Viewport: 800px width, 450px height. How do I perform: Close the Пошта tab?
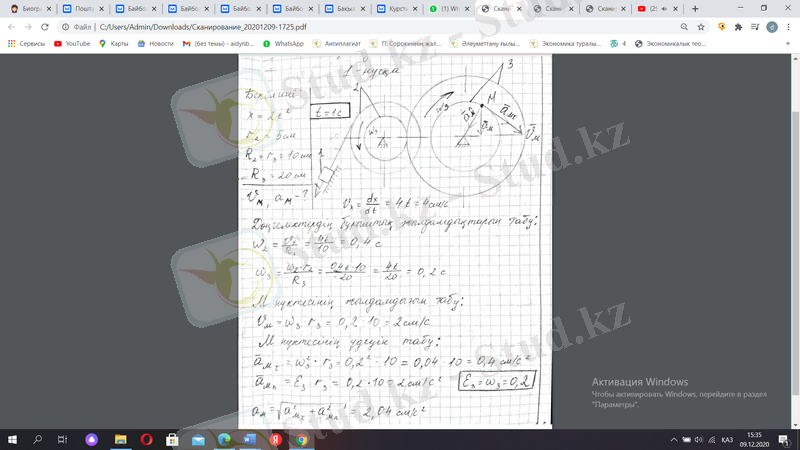click(102, 9)
